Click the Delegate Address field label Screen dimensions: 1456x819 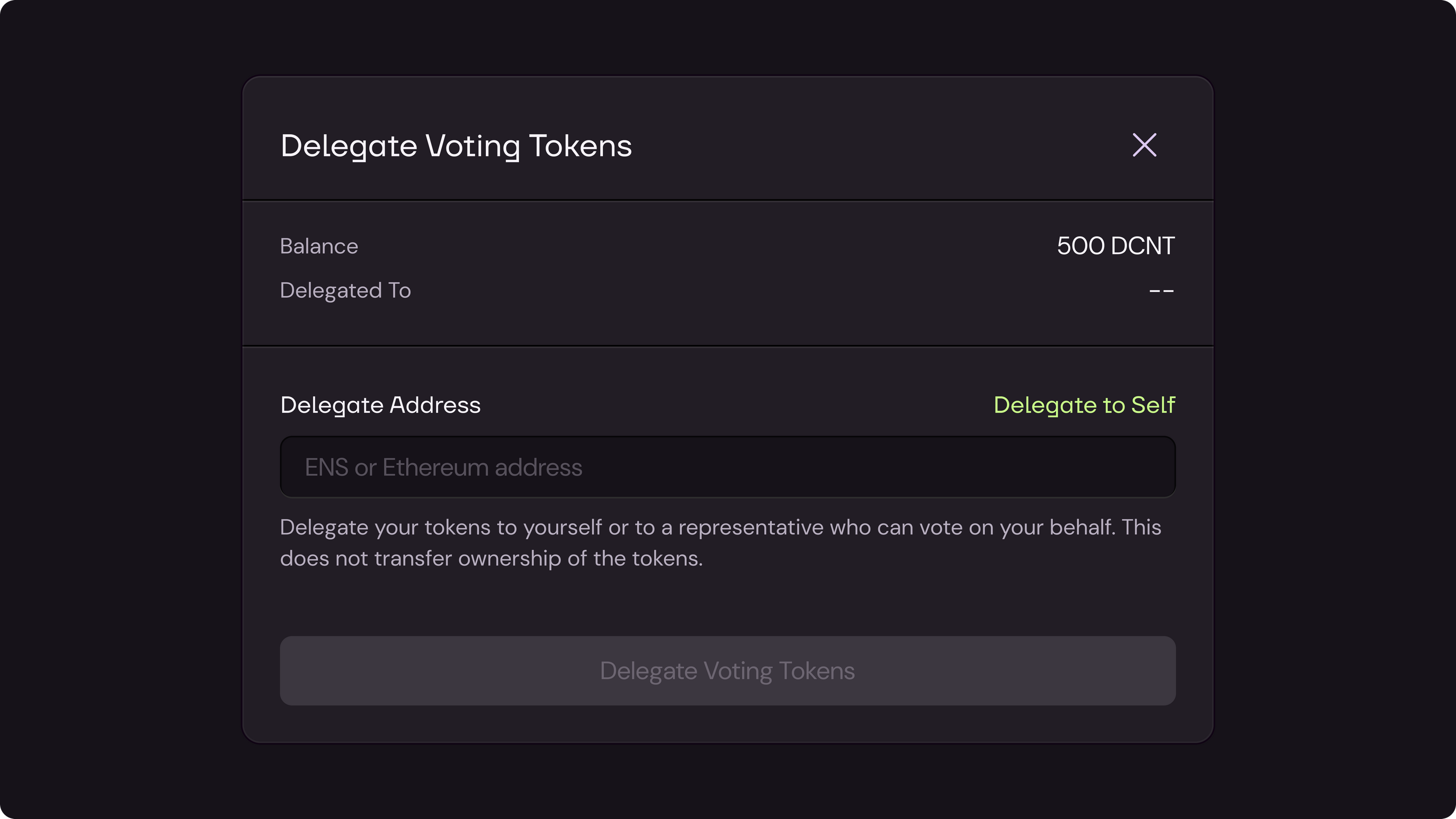[x=381, y=405]
